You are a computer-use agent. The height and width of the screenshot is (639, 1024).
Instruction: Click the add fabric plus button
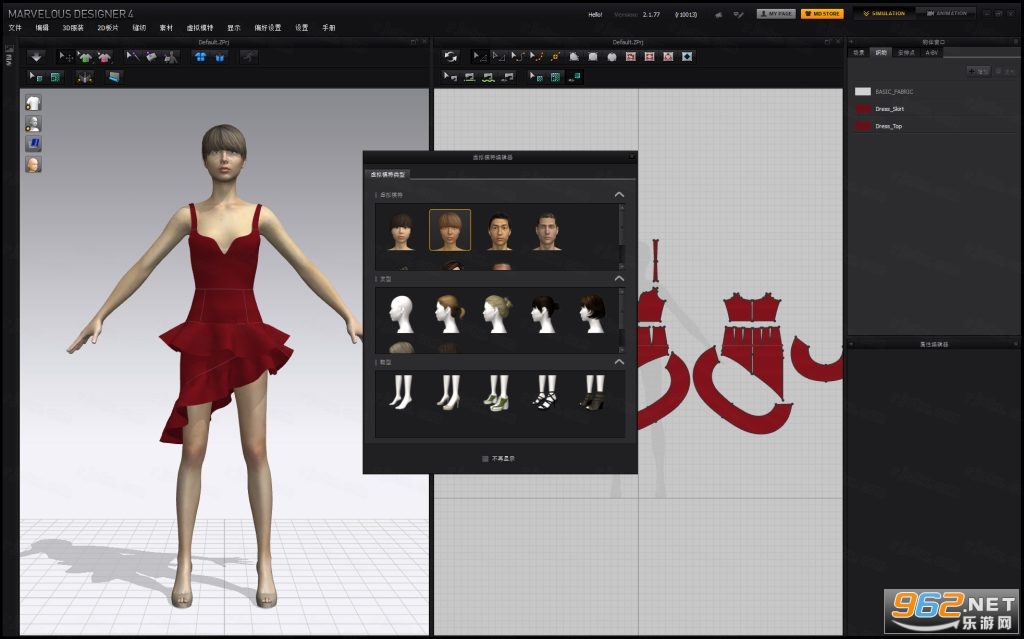point(978,71)
